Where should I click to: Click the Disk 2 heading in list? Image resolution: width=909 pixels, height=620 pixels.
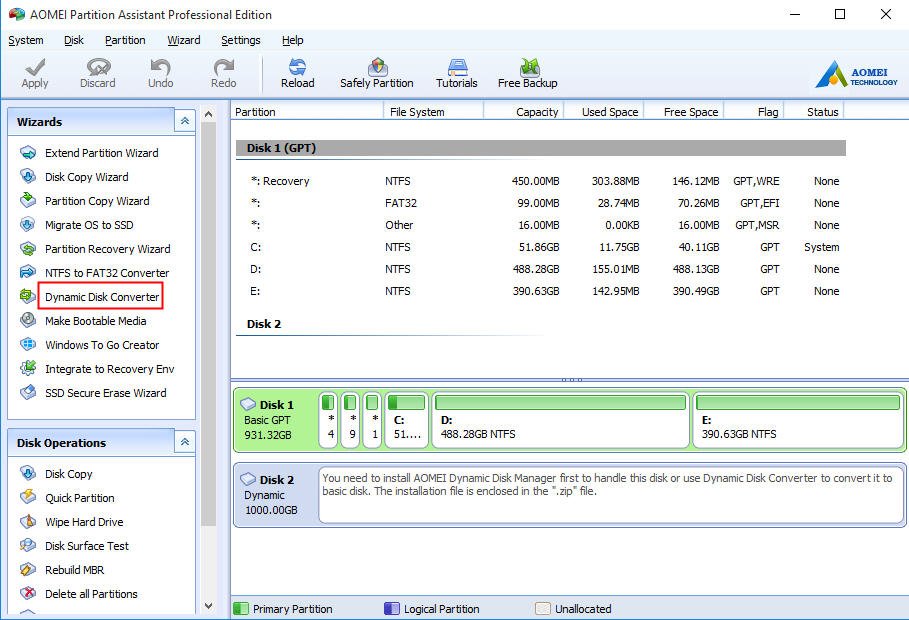click(x=264, y=324)
